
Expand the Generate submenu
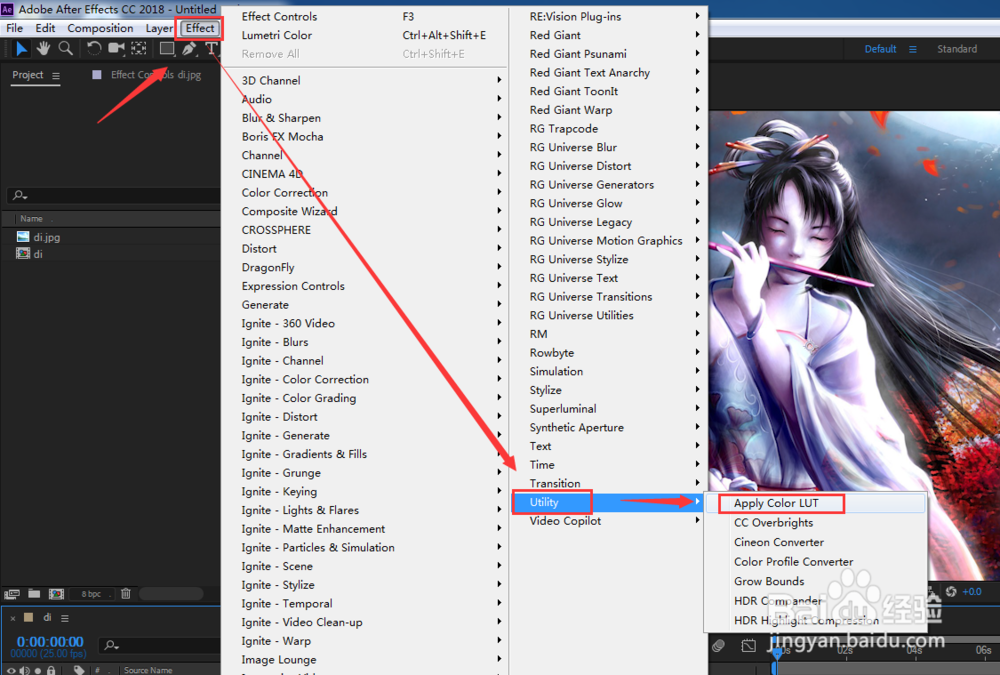(371, 305)
